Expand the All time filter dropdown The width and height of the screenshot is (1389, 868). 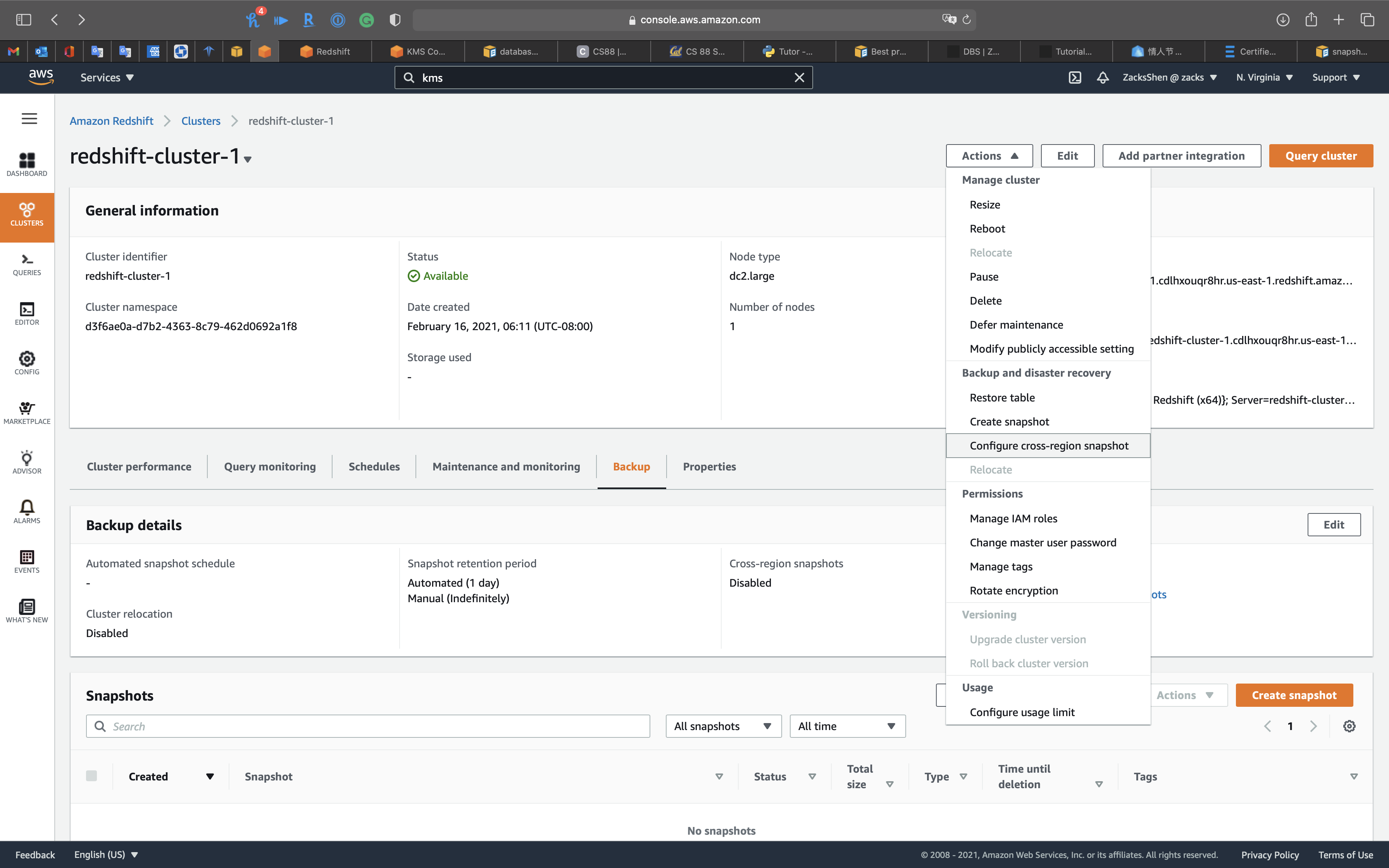pos(846,726)
